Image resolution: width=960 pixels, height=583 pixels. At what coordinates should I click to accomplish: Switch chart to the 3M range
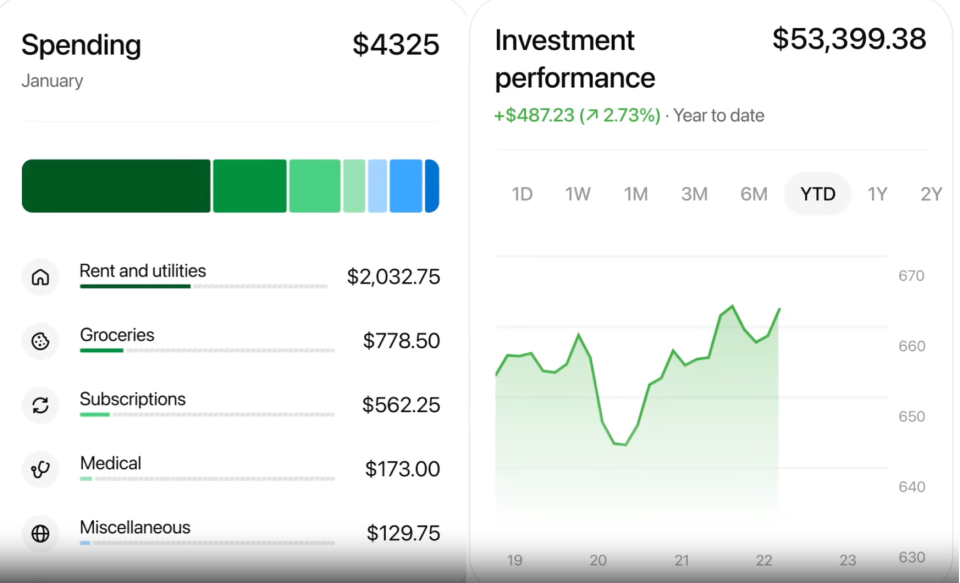point(694,194)
